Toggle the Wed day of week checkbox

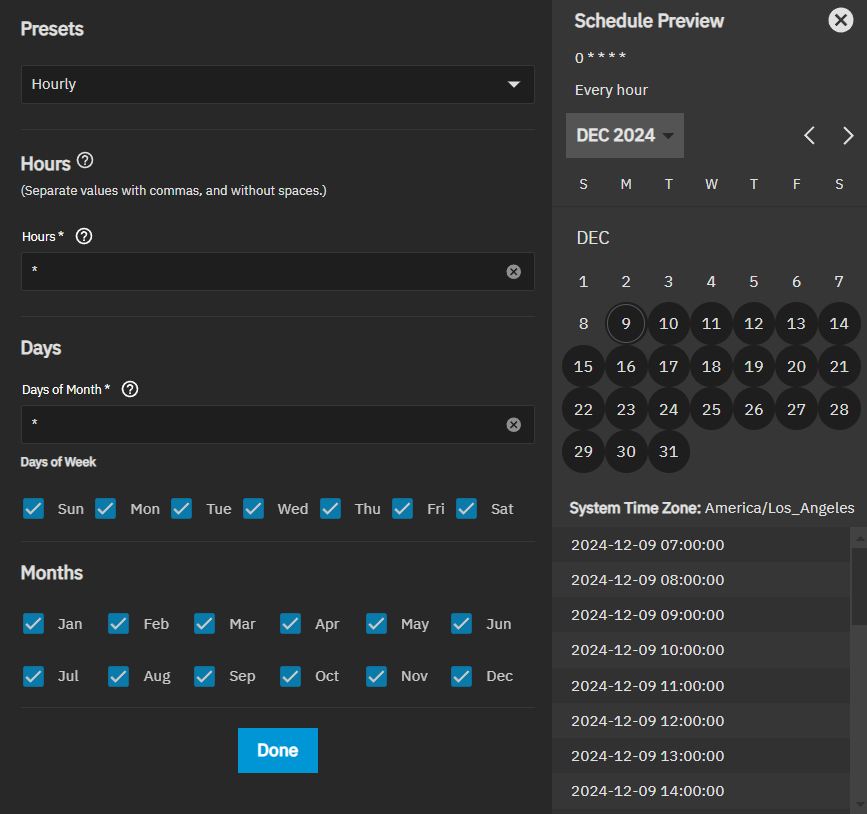pyautogui.click(x=254, y=509)
